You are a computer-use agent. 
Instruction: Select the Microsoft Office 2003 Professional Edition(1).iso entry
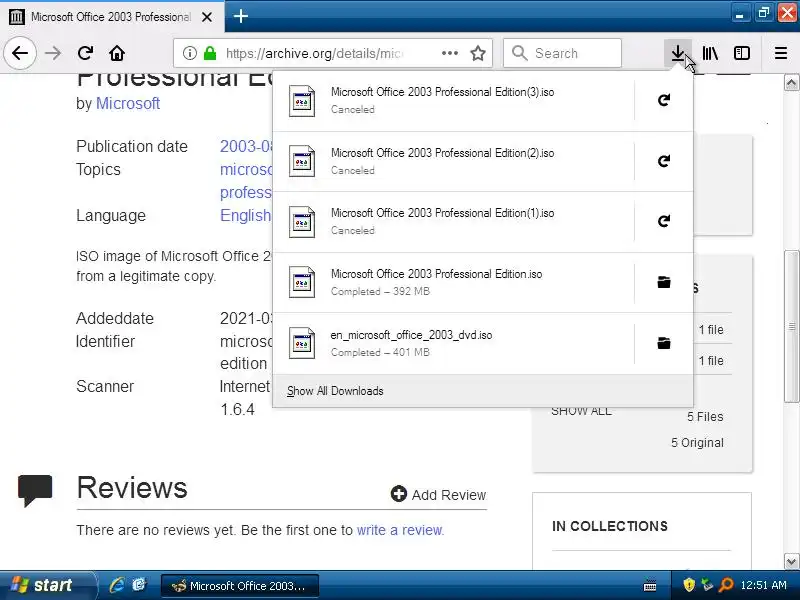click(x=454, y=221)
